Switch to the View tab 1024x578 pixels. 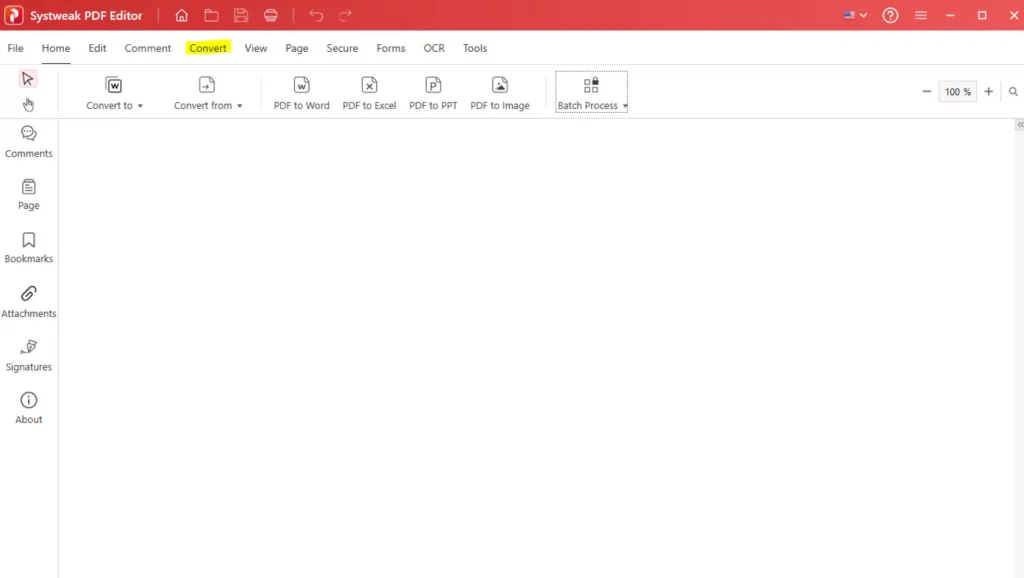(256, 48)
